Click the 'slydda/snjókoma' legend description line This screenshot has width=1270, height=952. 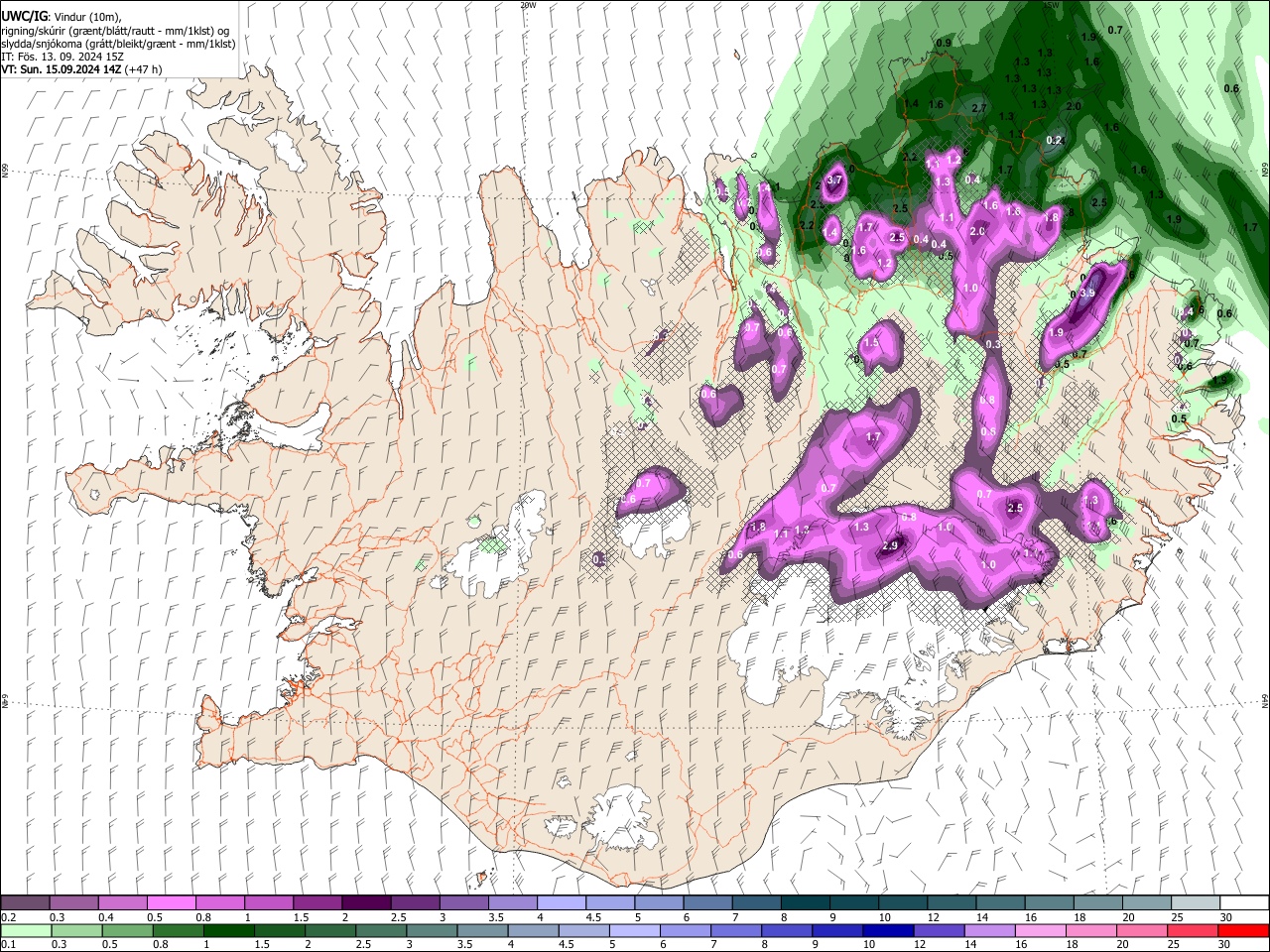pyautogui.click(x=118, y=44)
